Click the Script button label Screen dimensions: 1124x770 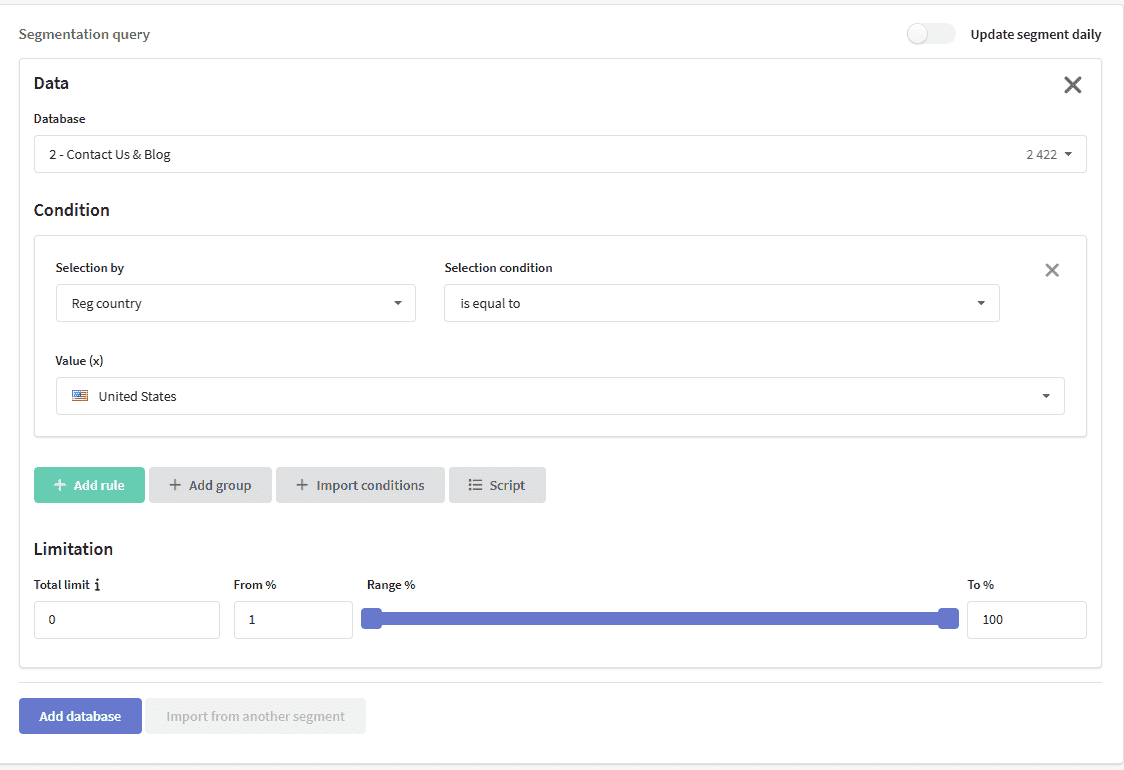[x=507, y=485]
